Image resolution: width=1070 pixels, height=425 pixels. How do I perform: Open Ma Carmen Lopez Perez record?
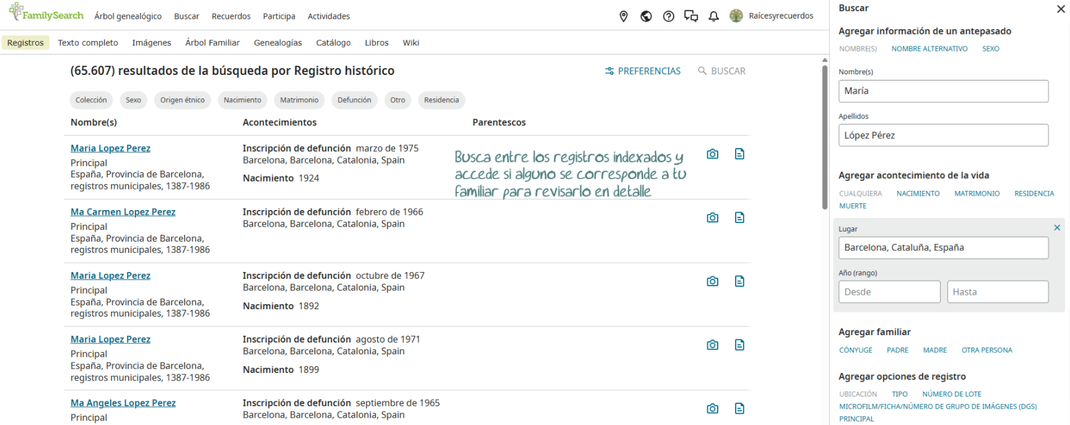[x=123, y=212]
